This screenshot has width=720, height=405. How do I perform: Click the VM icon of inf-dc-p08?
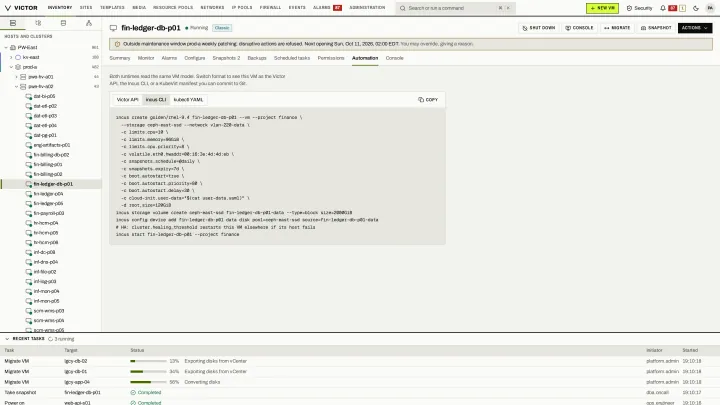[28, 252]
